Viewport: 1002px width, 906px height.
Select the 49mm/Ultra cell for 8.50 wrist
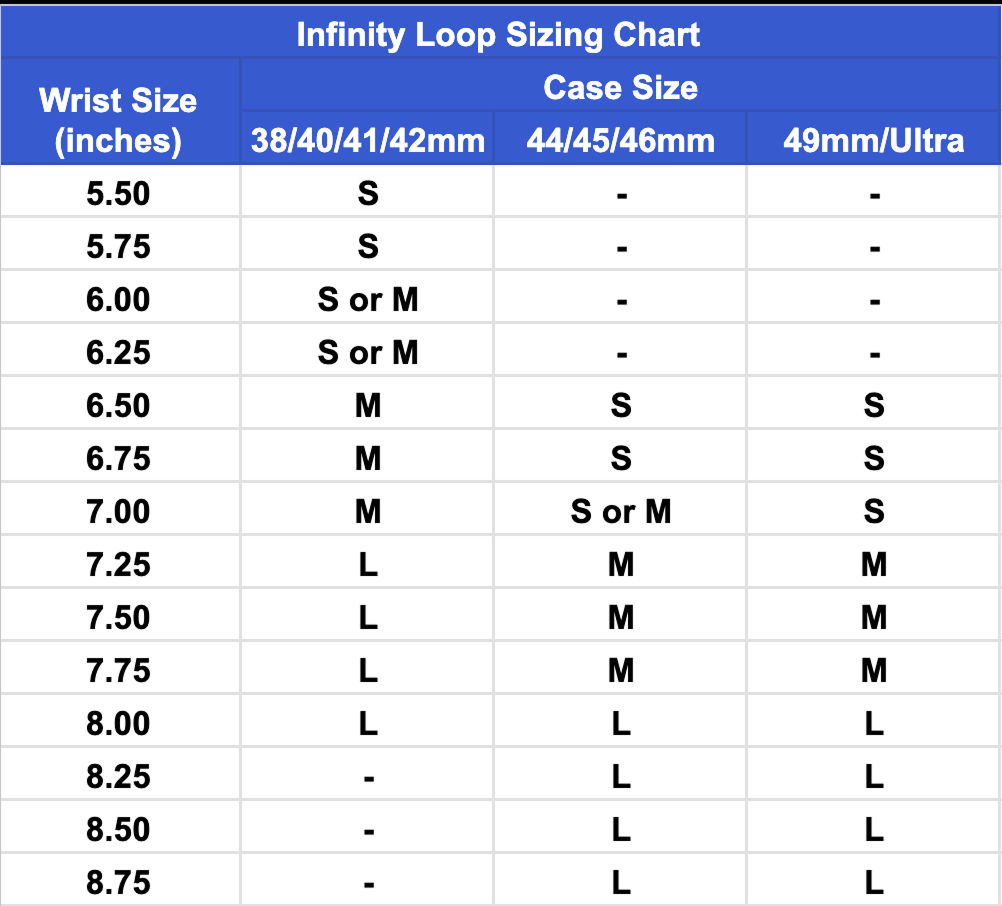873,829
